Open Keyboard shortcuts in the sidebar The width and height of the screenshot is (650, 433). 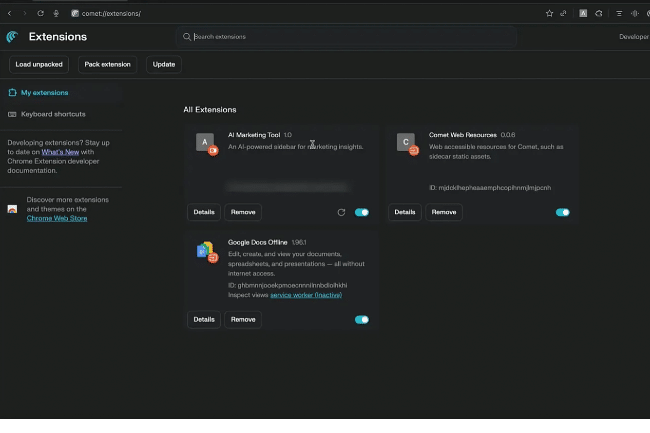coord(52,114)
